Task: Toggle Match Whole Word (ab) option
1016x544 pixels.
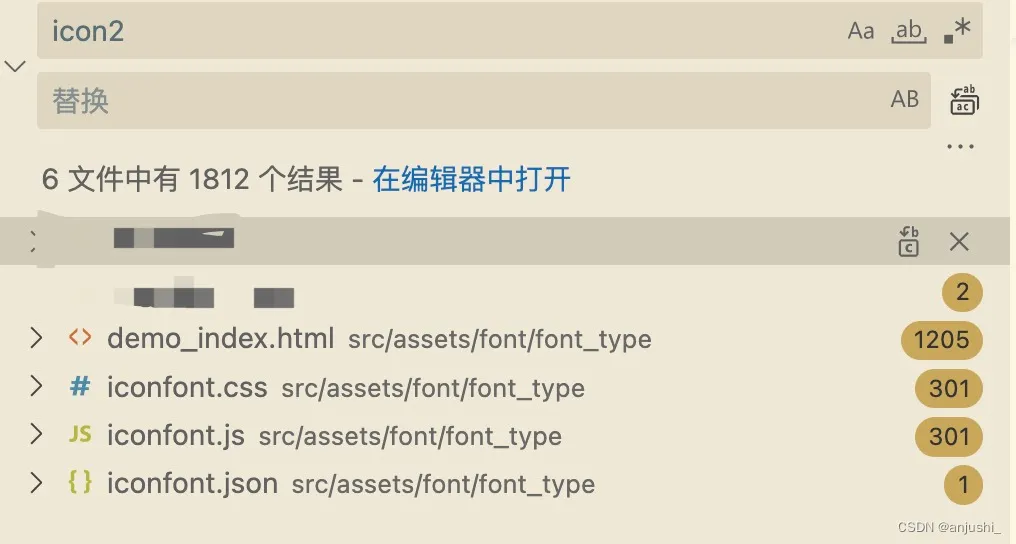Action: tap(908, 31)
